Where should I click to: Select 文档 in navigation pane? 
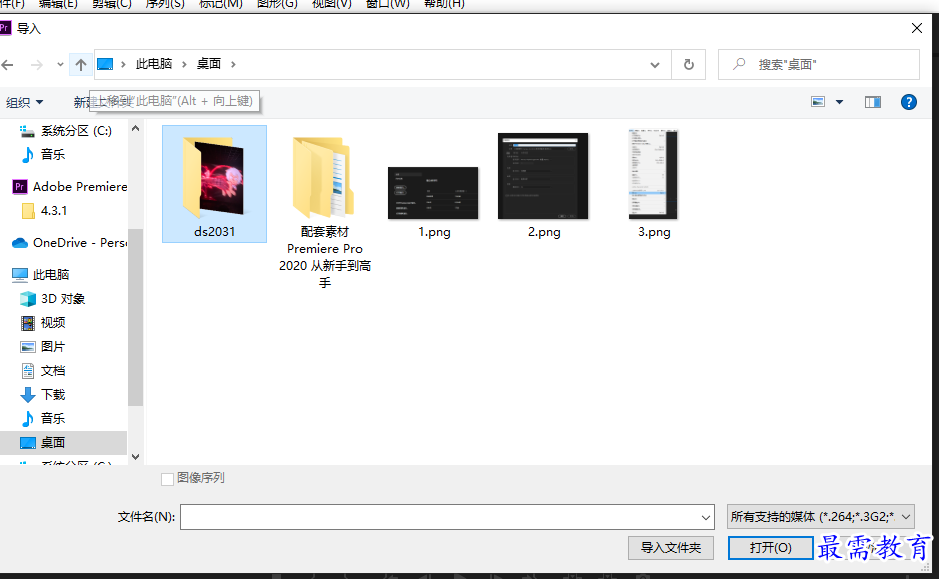[43, 371]
